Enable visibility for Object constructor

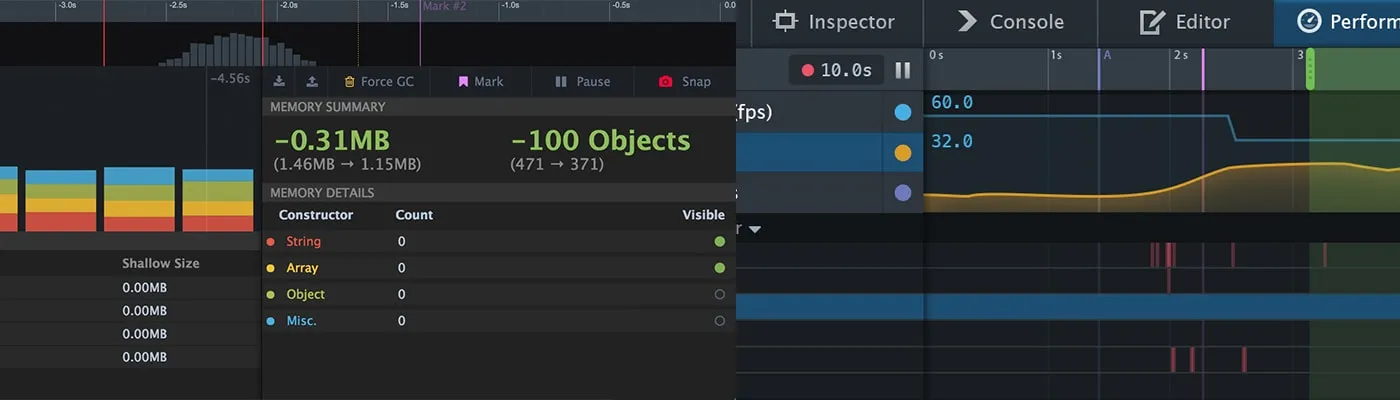click(719, 294)
